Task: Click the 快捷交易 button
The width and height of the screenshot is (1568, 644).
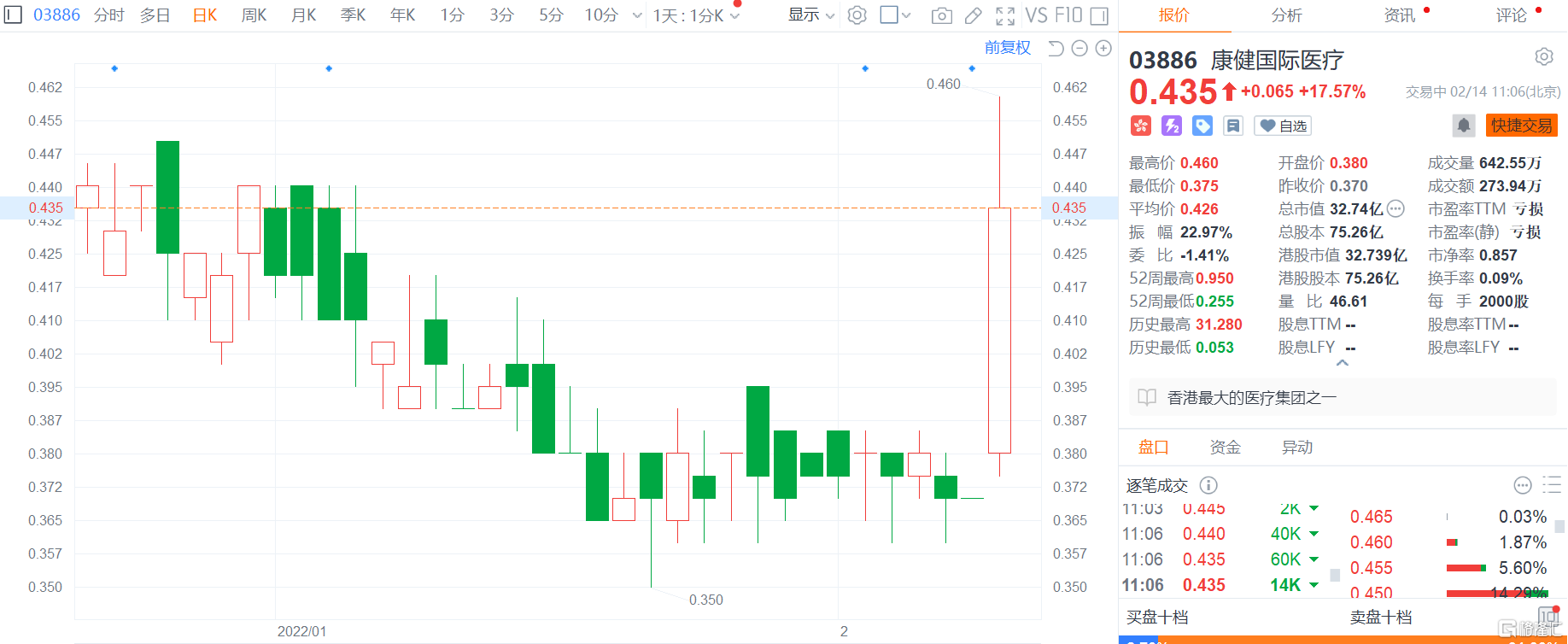Action: tap(1521, 126)
